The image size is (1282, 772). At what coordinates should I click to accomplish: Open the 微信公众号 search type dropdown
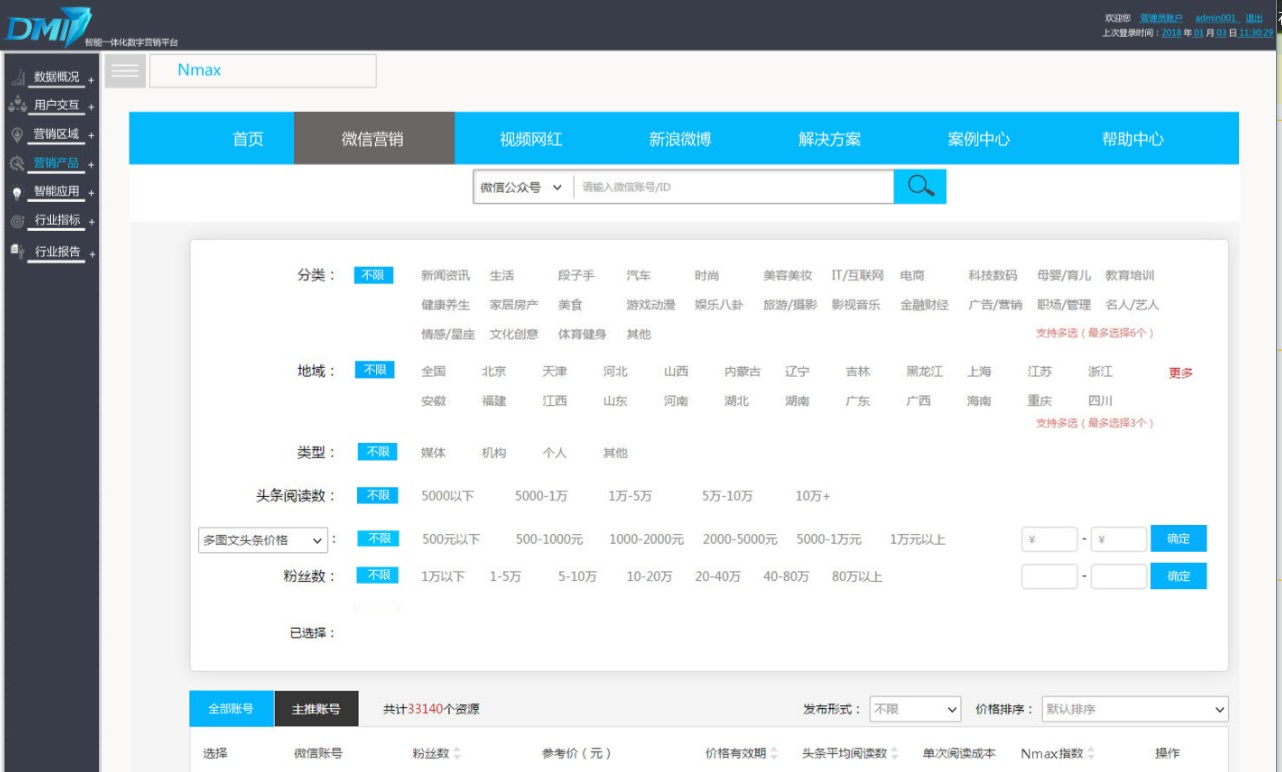pyautogui.click(x=522, y=187)
